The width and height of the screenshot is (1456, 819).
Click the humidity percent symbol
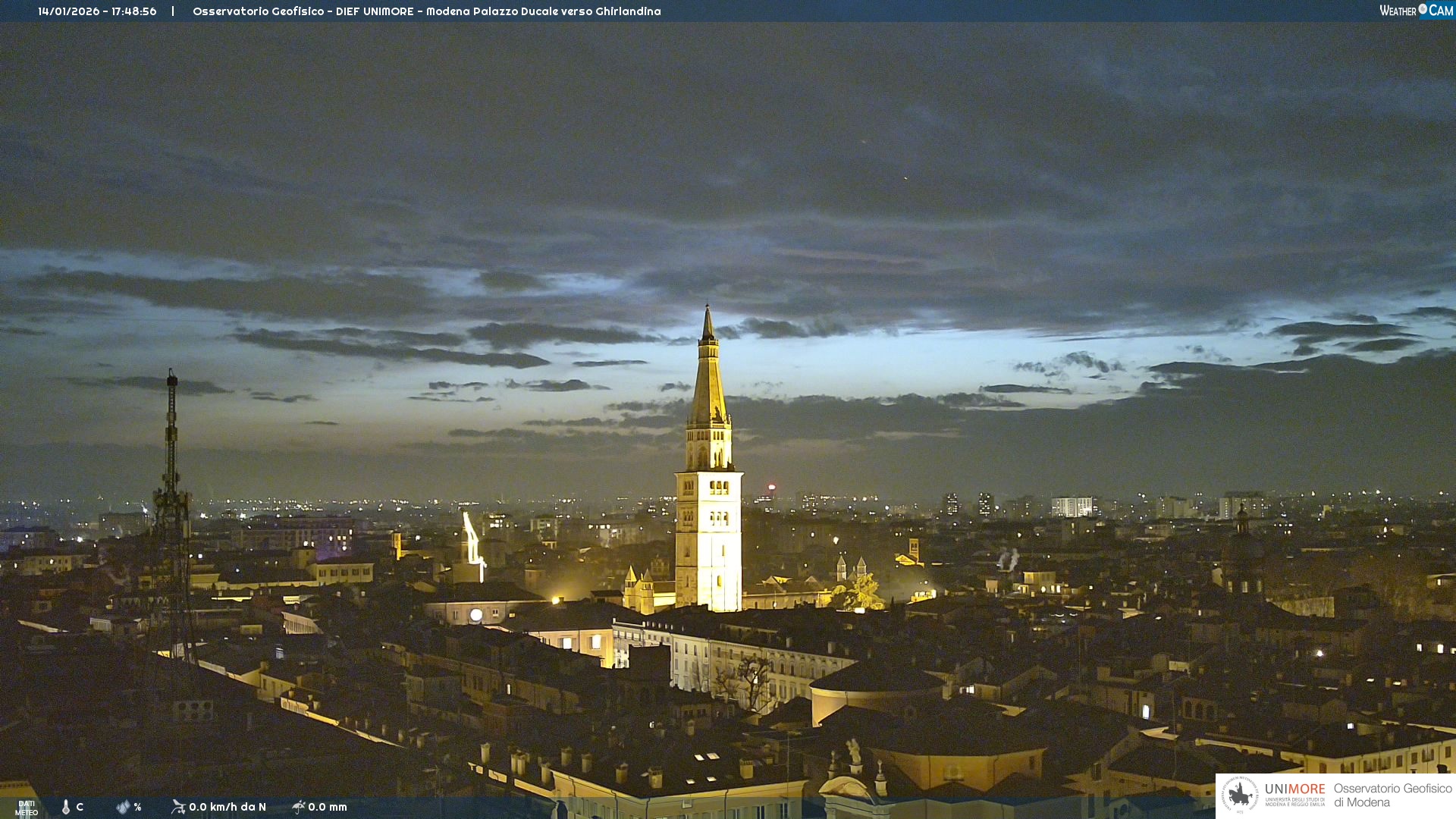(137, 807)
